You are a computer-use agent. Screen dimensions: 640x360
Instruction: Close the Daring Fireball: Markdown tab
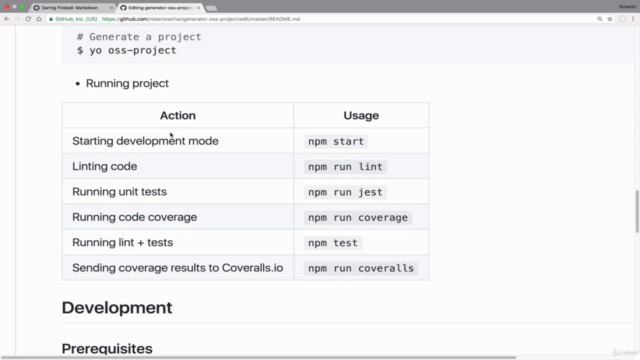click(x=111, y=8)
